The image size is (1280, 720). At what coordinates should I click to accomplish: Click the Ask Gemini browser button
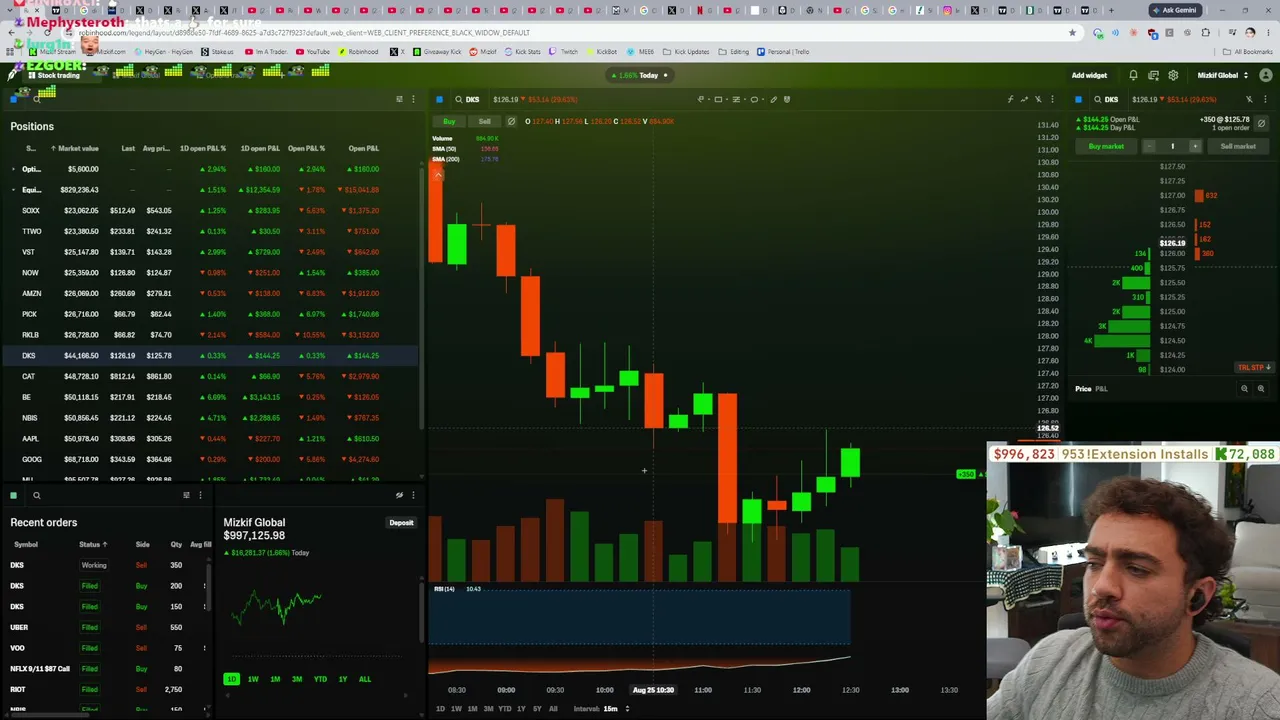pos(1174,10)
